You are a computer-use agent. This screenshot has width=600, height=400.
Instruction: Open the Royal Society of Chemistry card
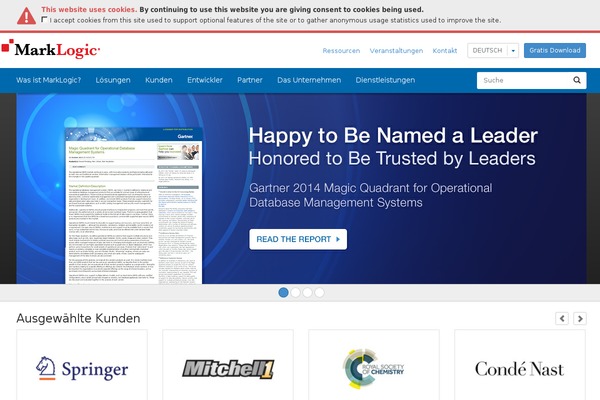tap(374, 365)
